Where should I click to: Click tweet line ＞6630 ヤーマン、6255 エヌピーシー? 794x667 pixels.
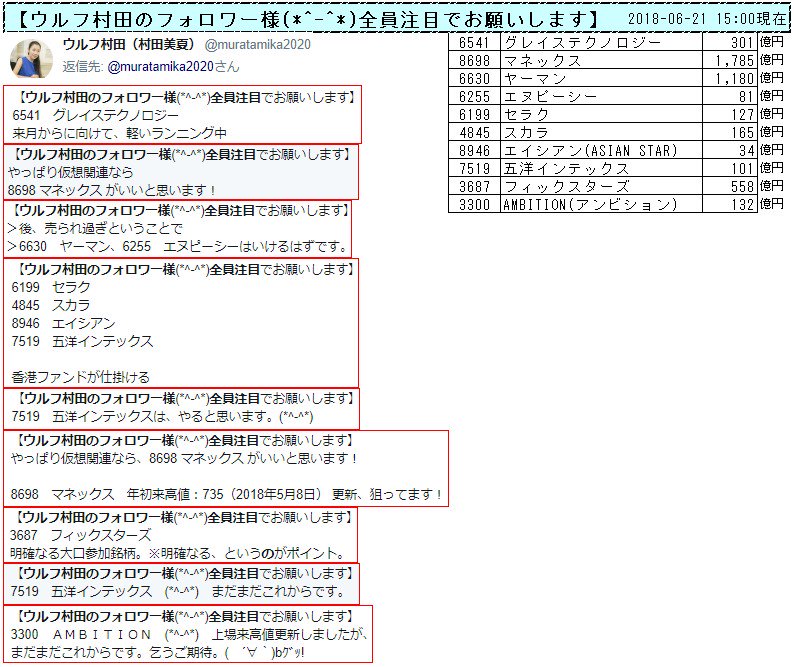(x=178, y=247)
